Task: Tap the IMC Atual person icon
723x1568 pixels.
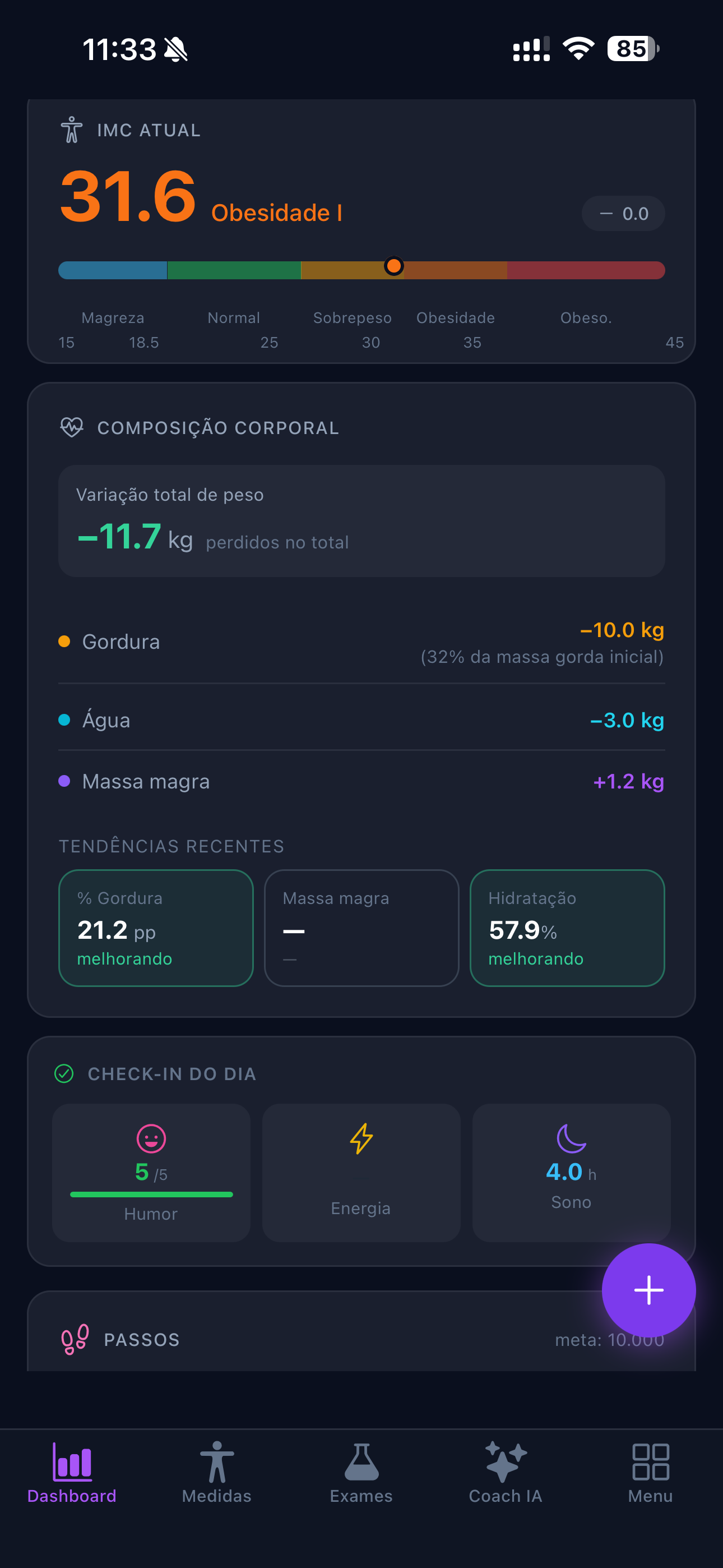Action: [x=72, y=130]
